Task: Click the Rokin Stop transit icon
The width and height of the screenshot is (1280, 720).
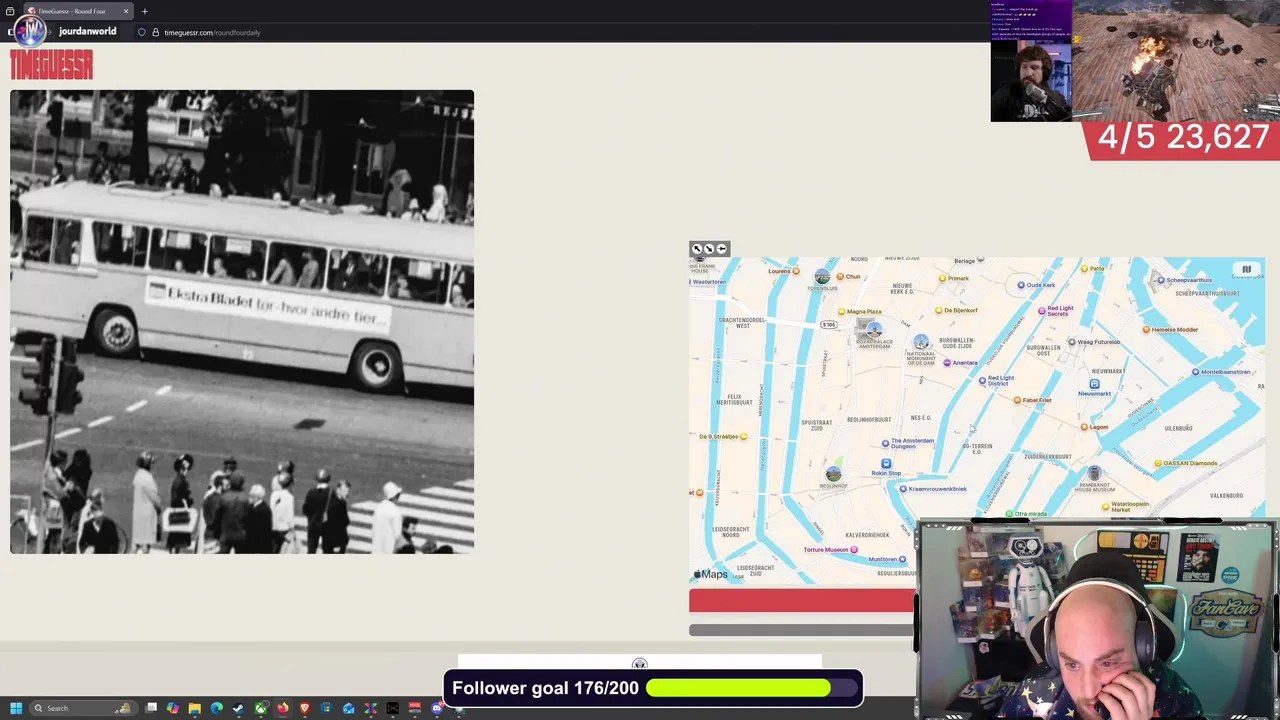Action: 886,464
